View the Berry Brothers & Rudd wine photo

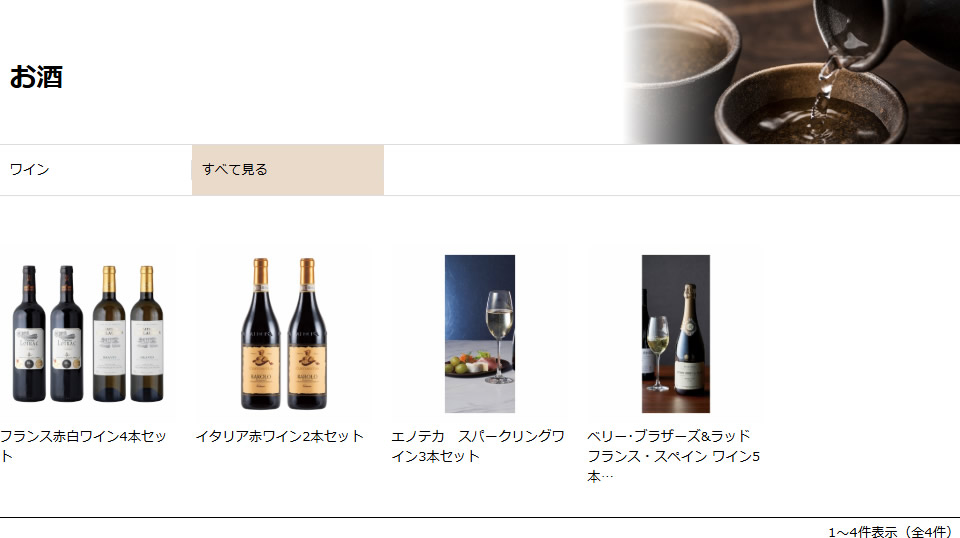pos(675,334)
